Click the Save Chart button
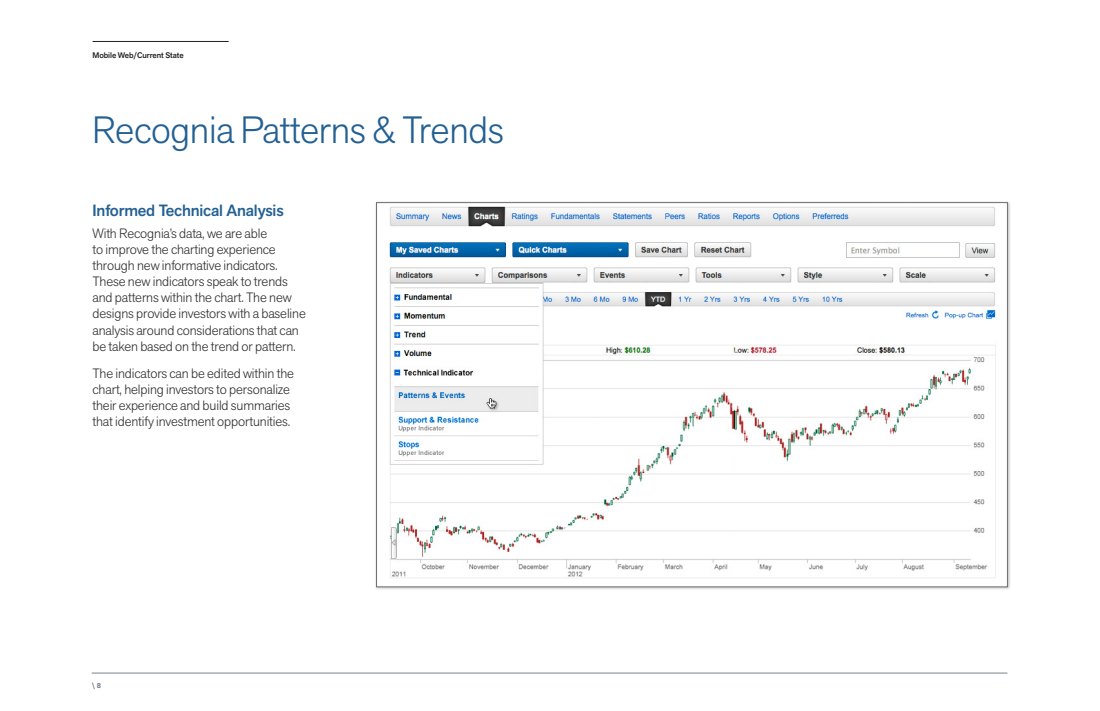 pyautogui.click(x=661, y=250)
